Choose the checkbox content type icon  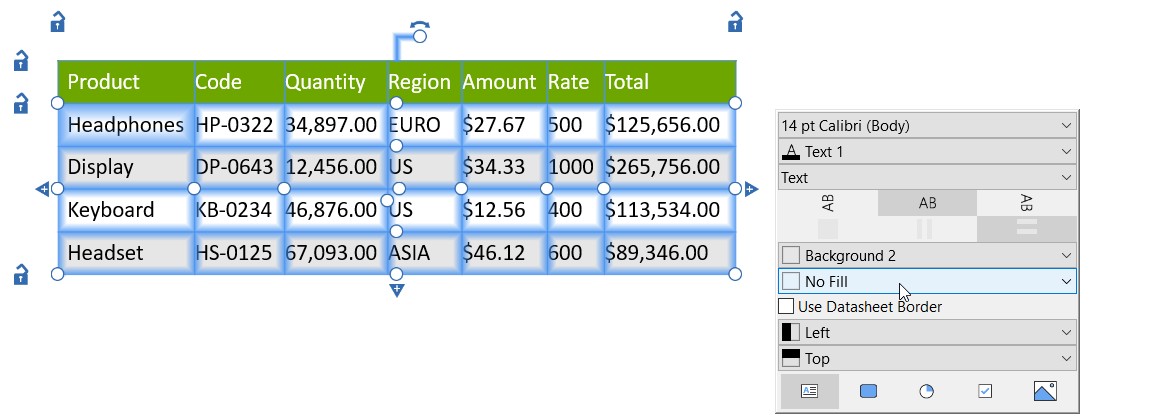[985, 391]
